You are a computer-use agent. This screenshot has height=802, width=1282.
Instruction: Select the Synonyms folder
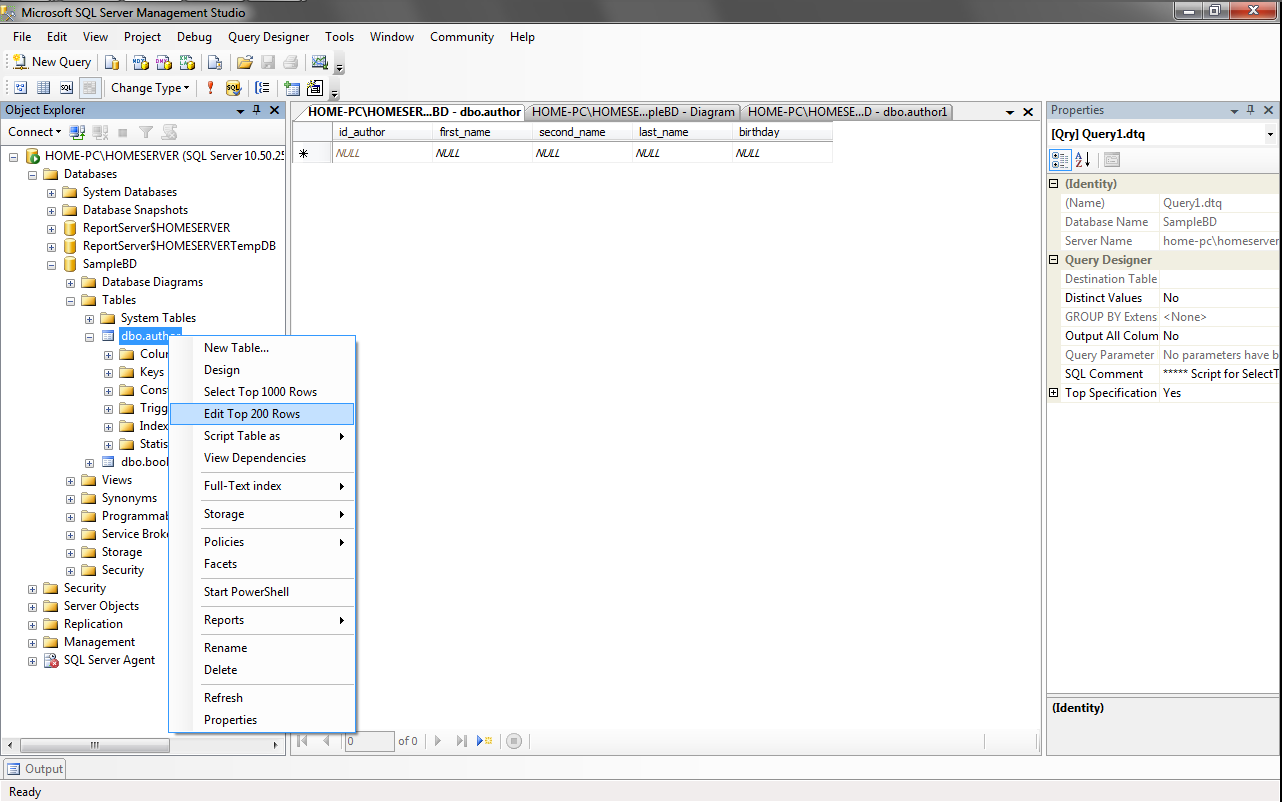pos(129,498)
